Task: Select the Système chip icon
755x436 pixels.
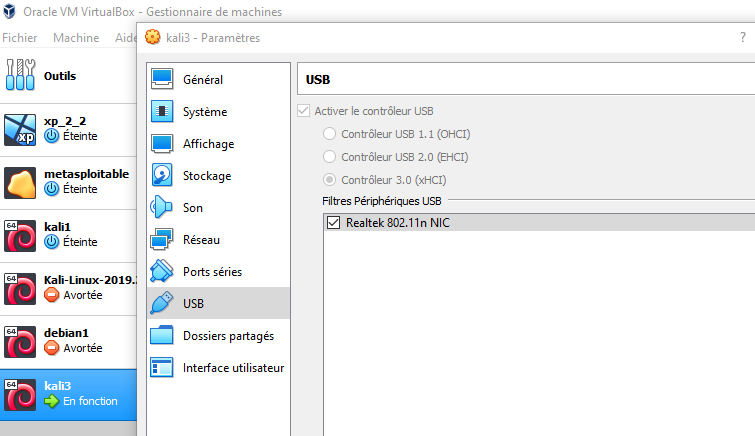Action: (x=162, y=111)
